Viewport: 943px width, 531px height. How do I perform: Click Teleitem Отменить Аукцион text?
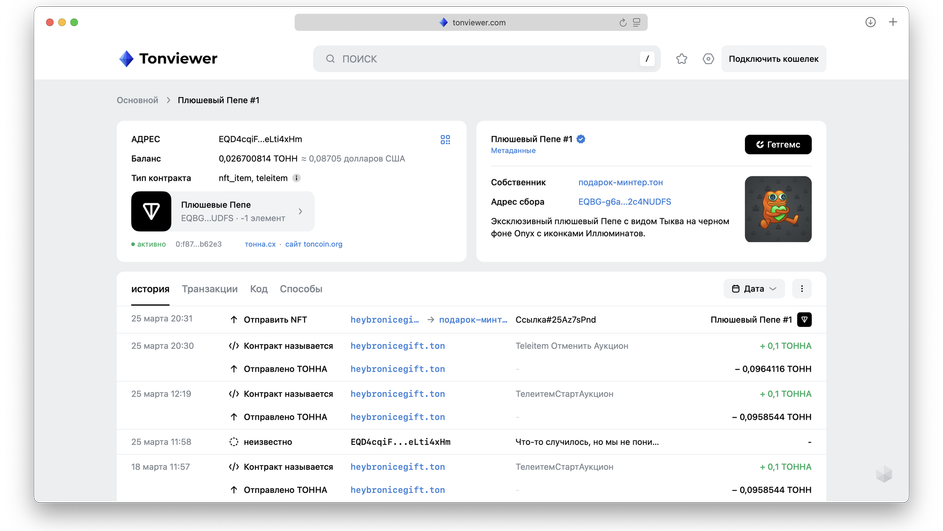point(571,346)
